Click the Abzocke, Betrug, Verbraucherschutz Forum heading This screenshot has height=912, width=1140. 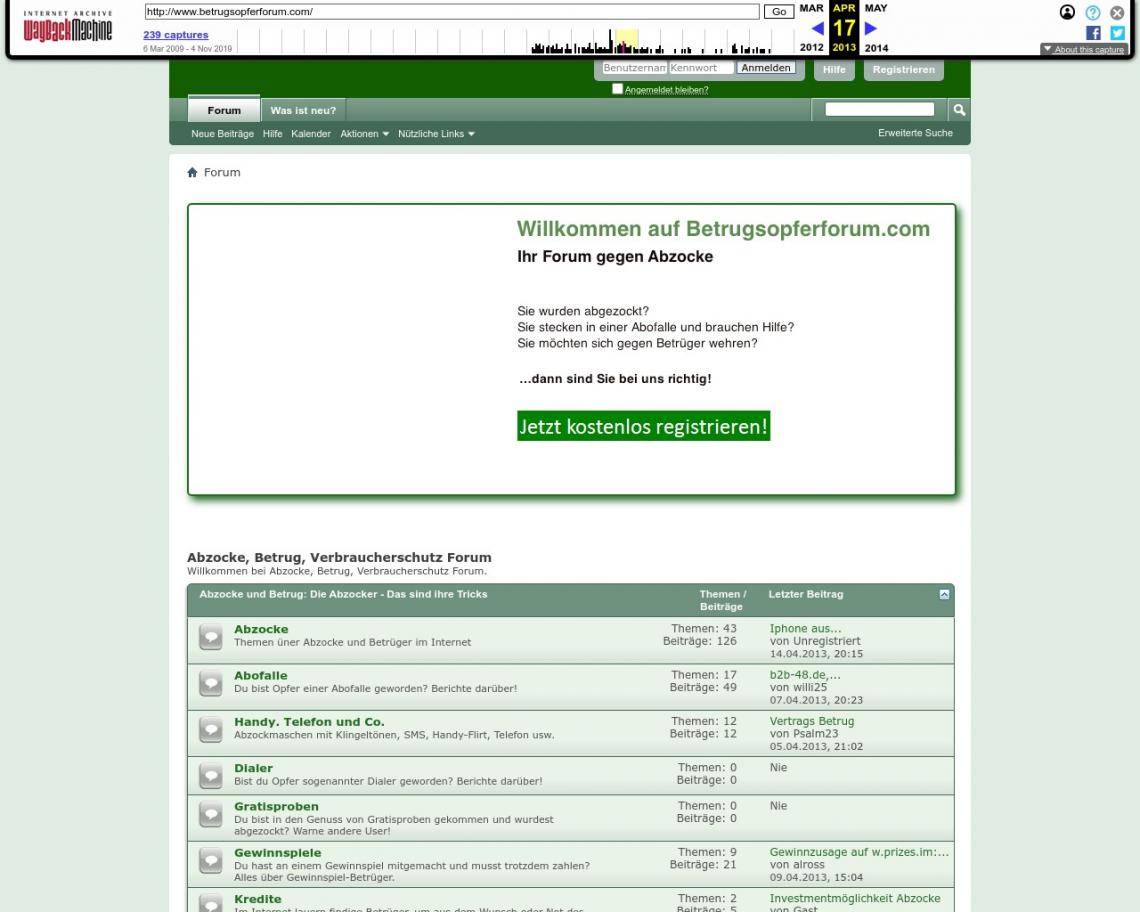click(x=339, y=558)
